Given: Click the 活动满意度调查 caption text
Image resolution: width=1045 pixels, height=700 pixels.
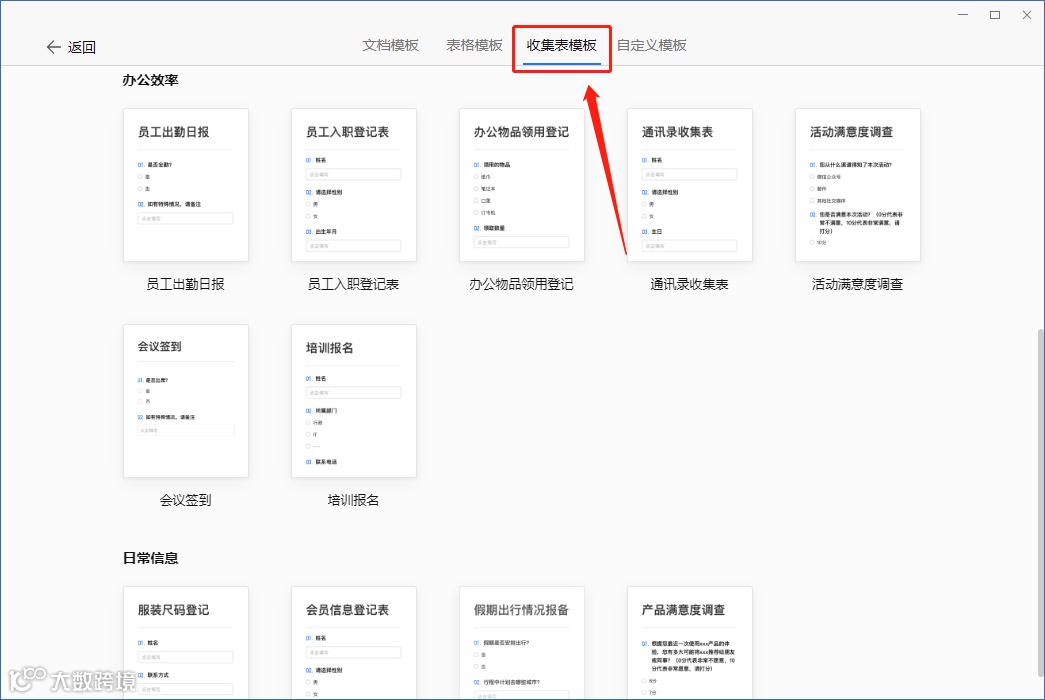Looking at the screenshot, I should [x=858, y=285].
